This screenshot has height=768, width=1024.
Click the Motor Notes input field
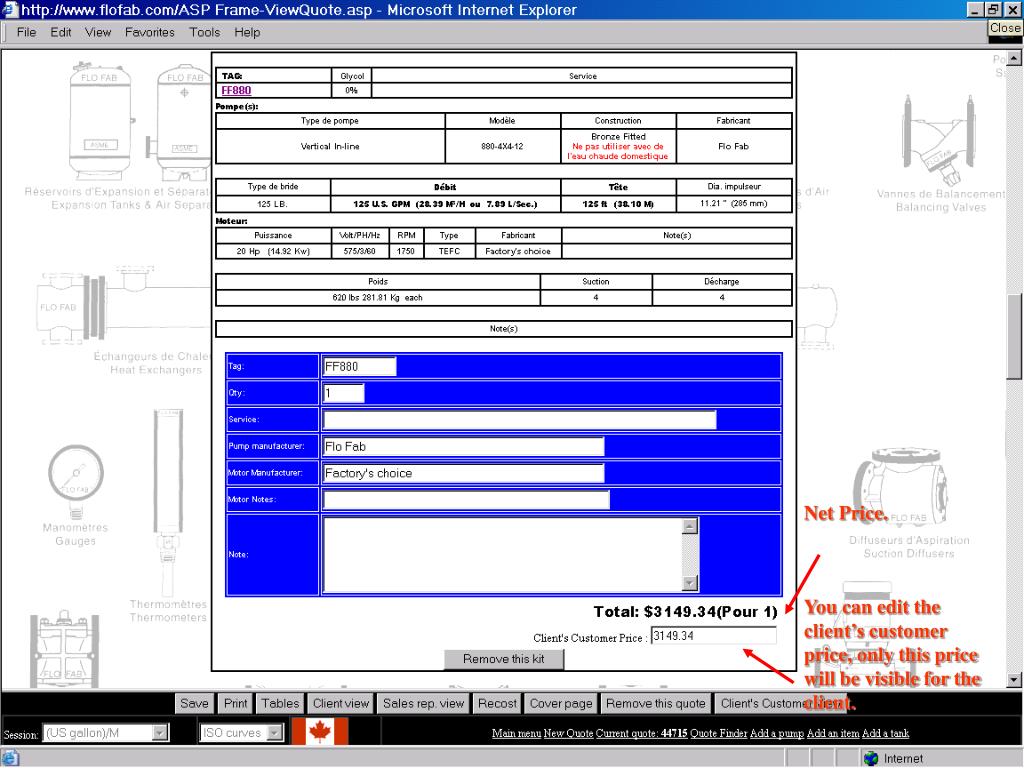(x=466, y=500)
